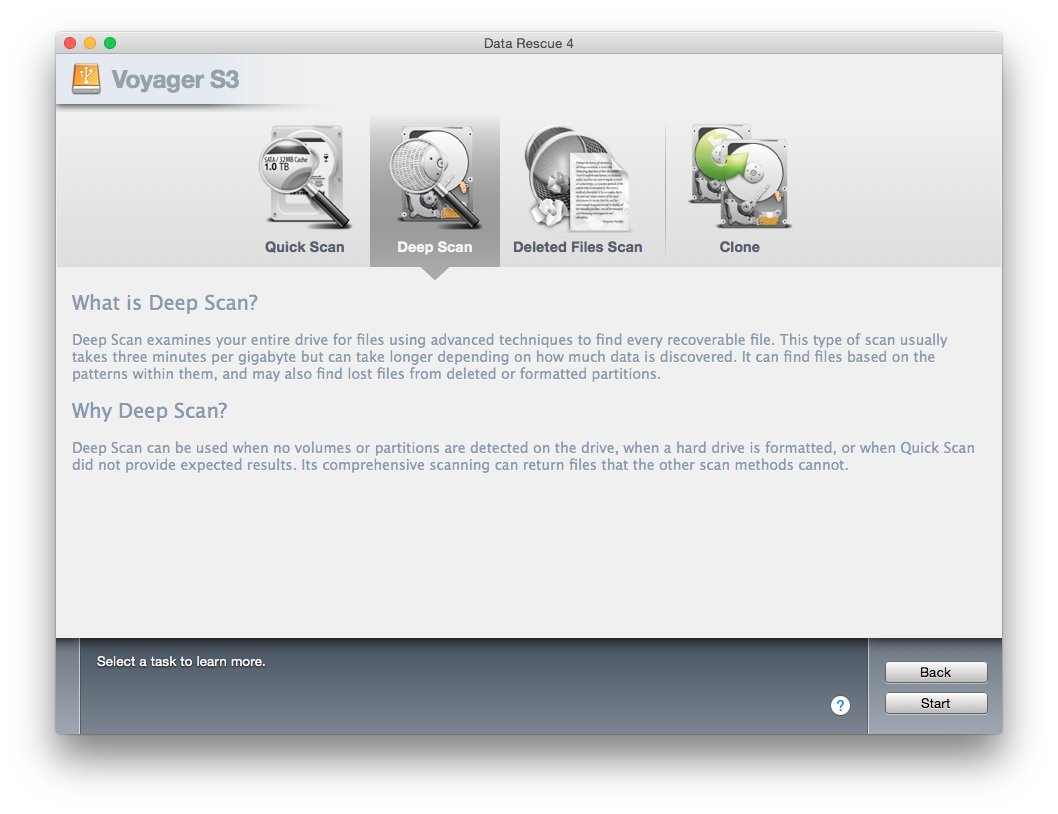This screenshot has width=1058, height=814.
Task: Go back with the Back button
Action: (x=936, y=672)
